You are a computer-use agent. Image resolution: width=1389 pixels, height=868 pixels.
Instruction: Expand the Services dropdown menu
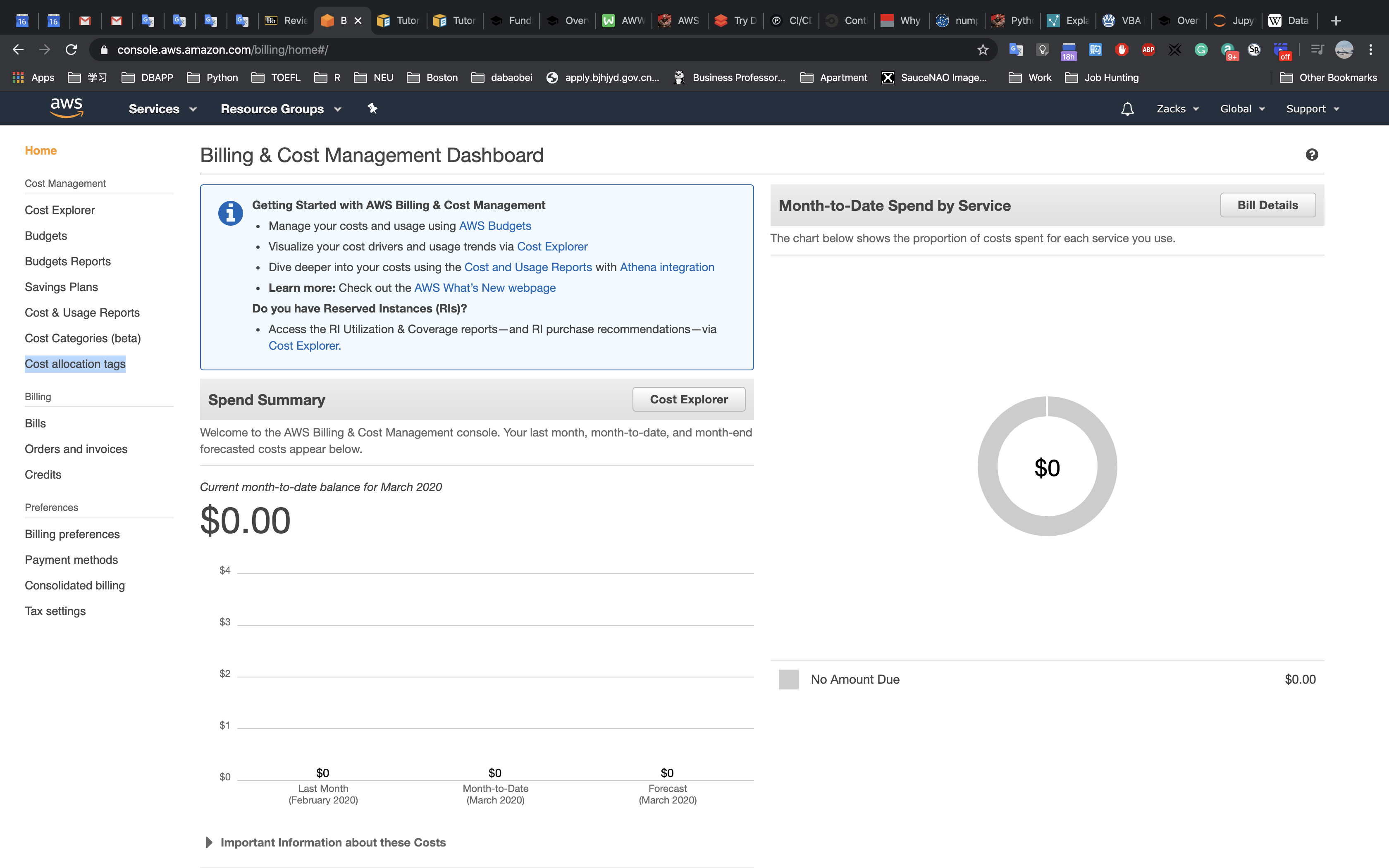click(x=162, y=108)
